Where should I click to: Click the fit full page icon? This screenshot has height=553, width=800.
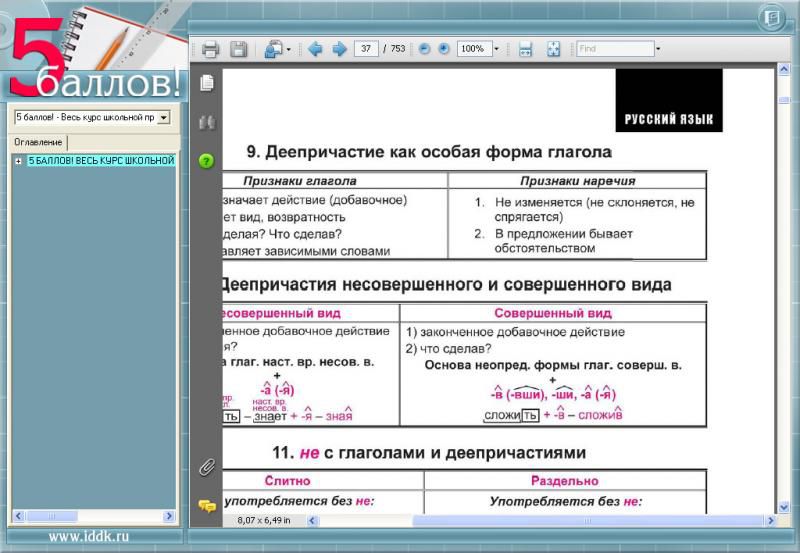click(x=553, y=49)
